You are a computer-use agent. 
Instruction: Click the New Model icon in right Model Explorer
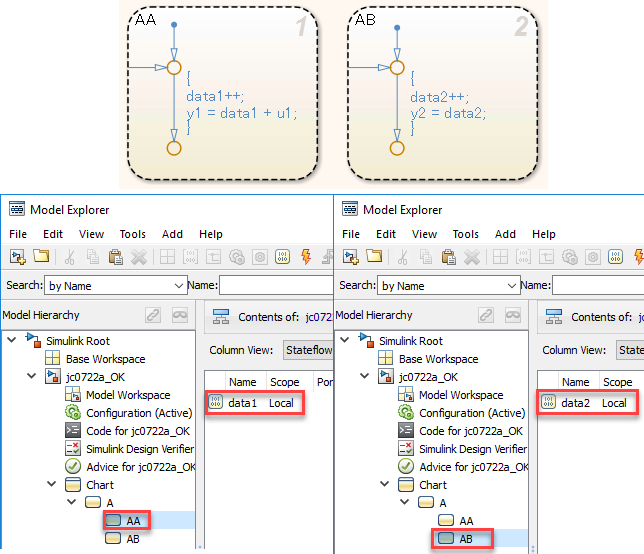coord(351,257)
